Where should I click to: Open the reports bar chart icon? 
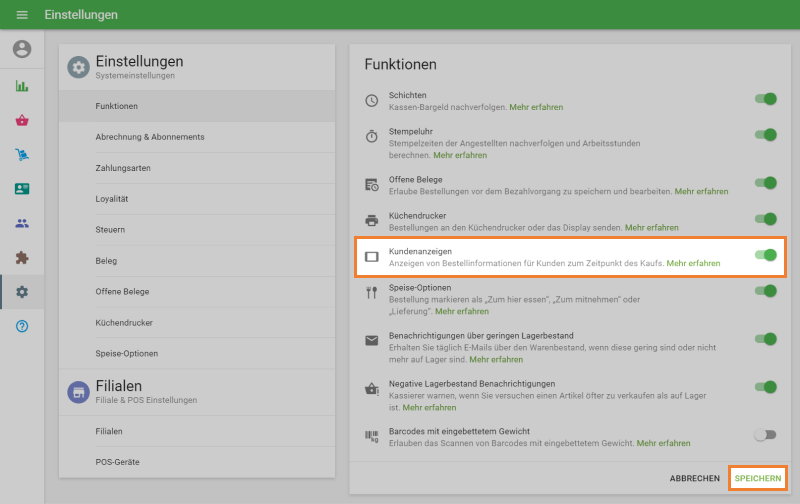(x=22, y=86)
